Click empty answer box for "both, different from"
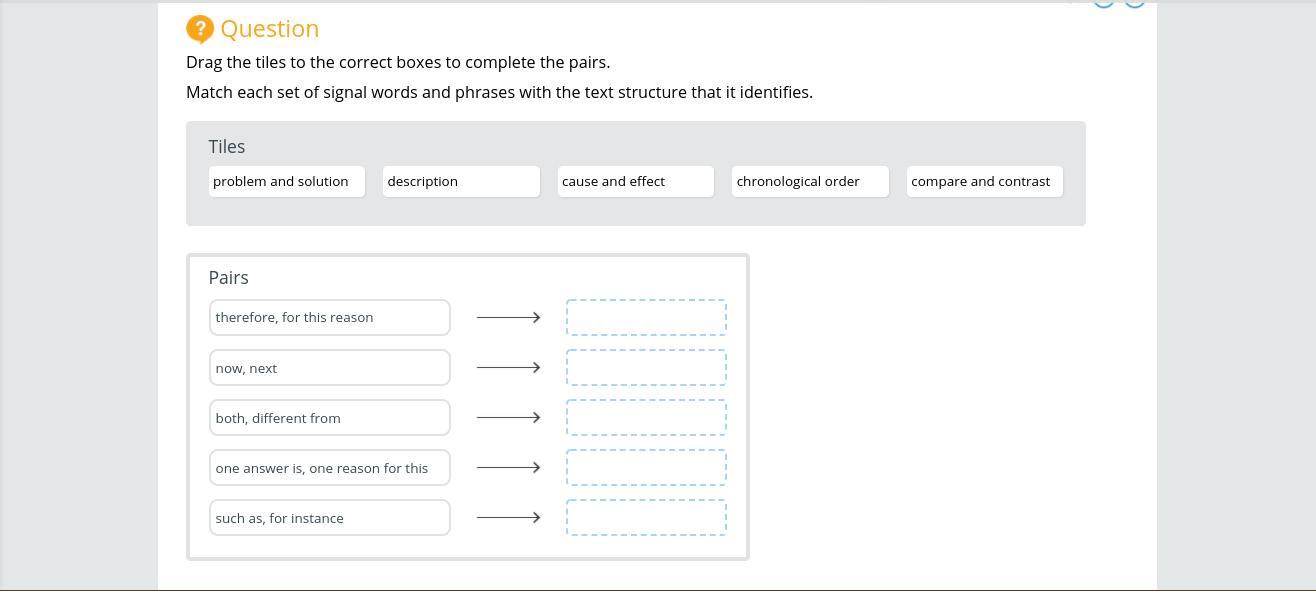The width and height of the screenshot is (1316, 591). 646,418
